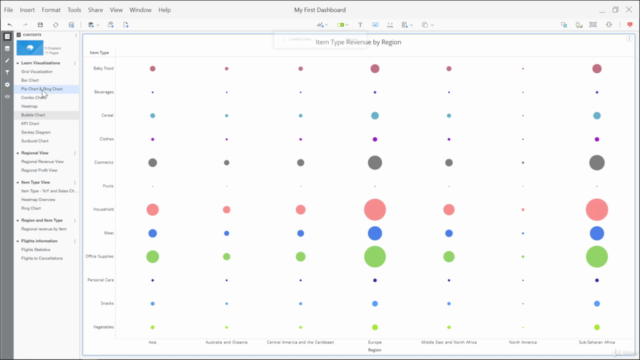Open the Contents panel sidebar icon
This screenshot has height=360, width=640.
click(x=7, y=37)
